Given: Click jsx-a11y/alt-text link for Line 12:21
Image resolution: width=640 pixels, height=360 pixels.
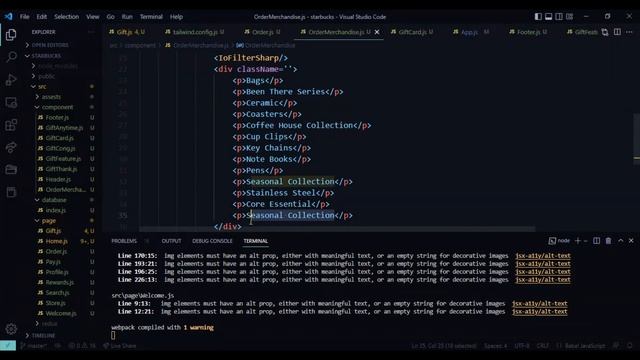Looking at the screenshot, I should coord(539,311).
